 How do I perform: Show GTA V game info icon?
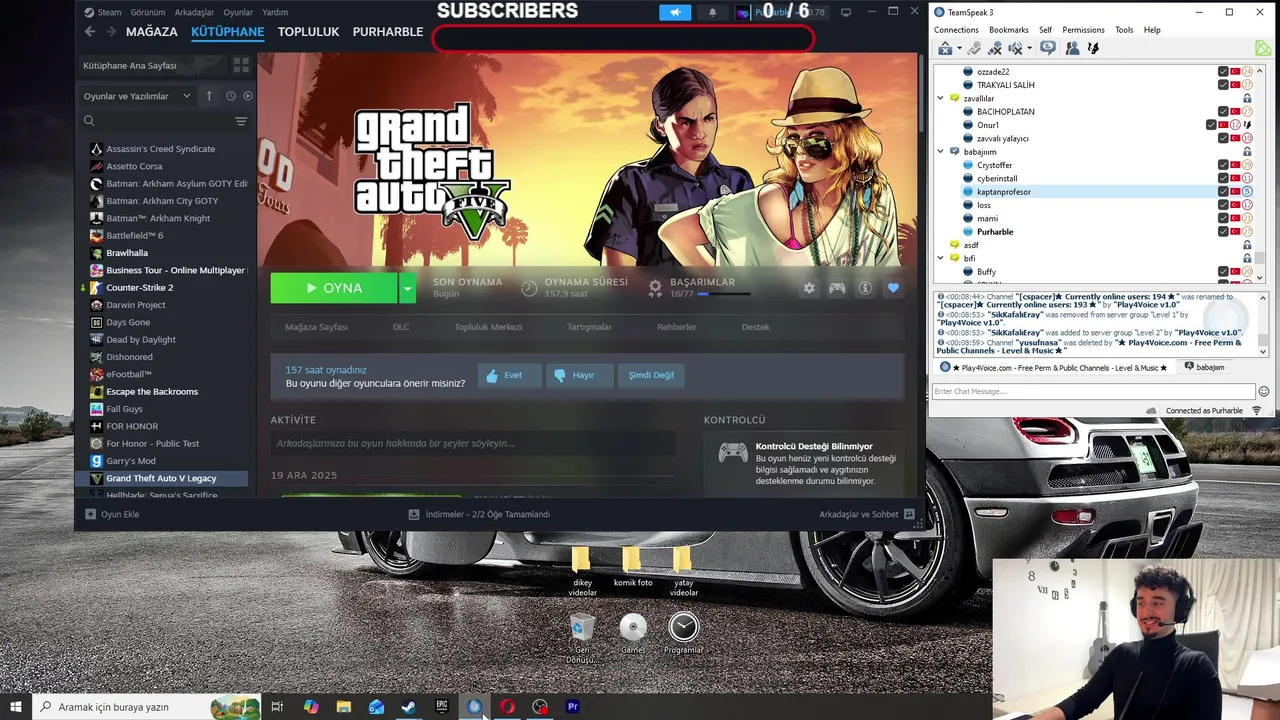865,288
